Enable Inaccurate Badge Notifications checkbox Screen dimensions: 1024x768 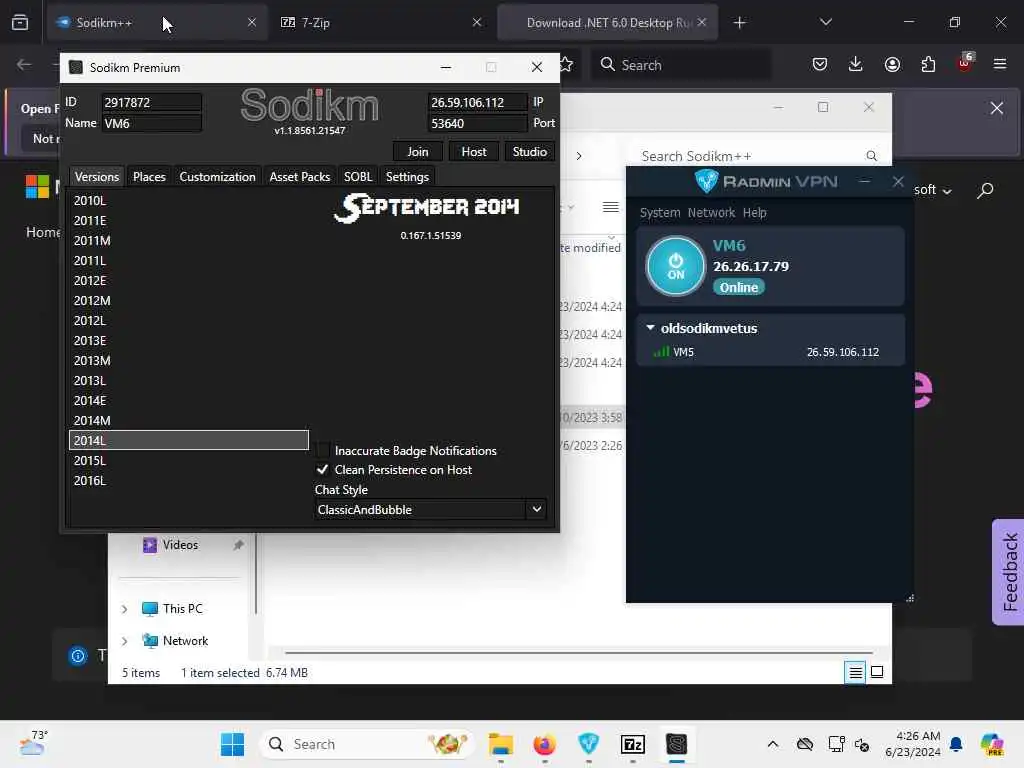(x=323, y=450)
